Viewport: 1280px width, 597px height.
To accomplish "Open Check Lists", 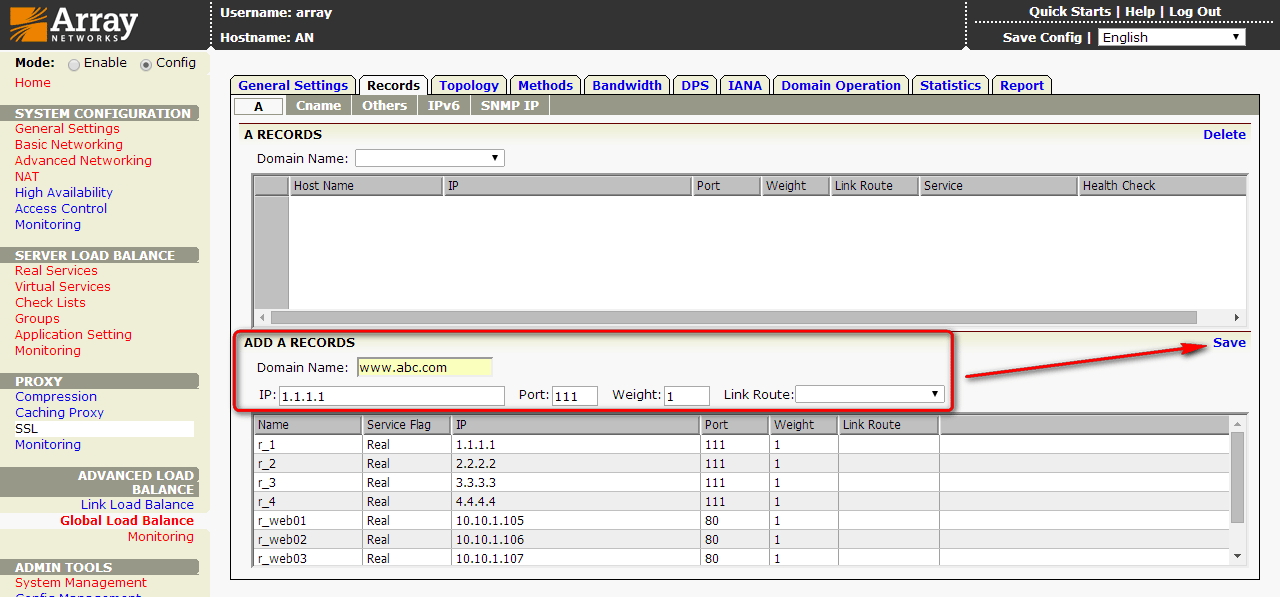I will (x=50, y=303).
